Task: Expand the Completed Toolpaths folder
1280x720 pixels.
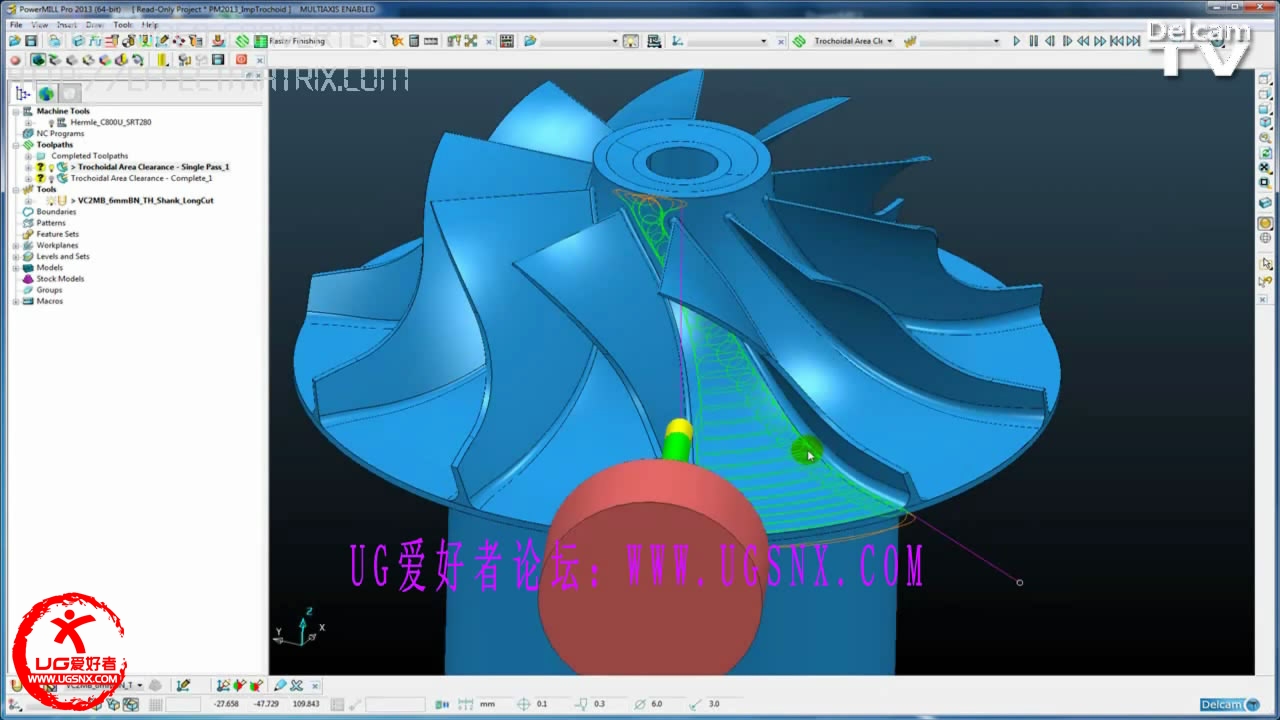Action: tap(29, 156)
